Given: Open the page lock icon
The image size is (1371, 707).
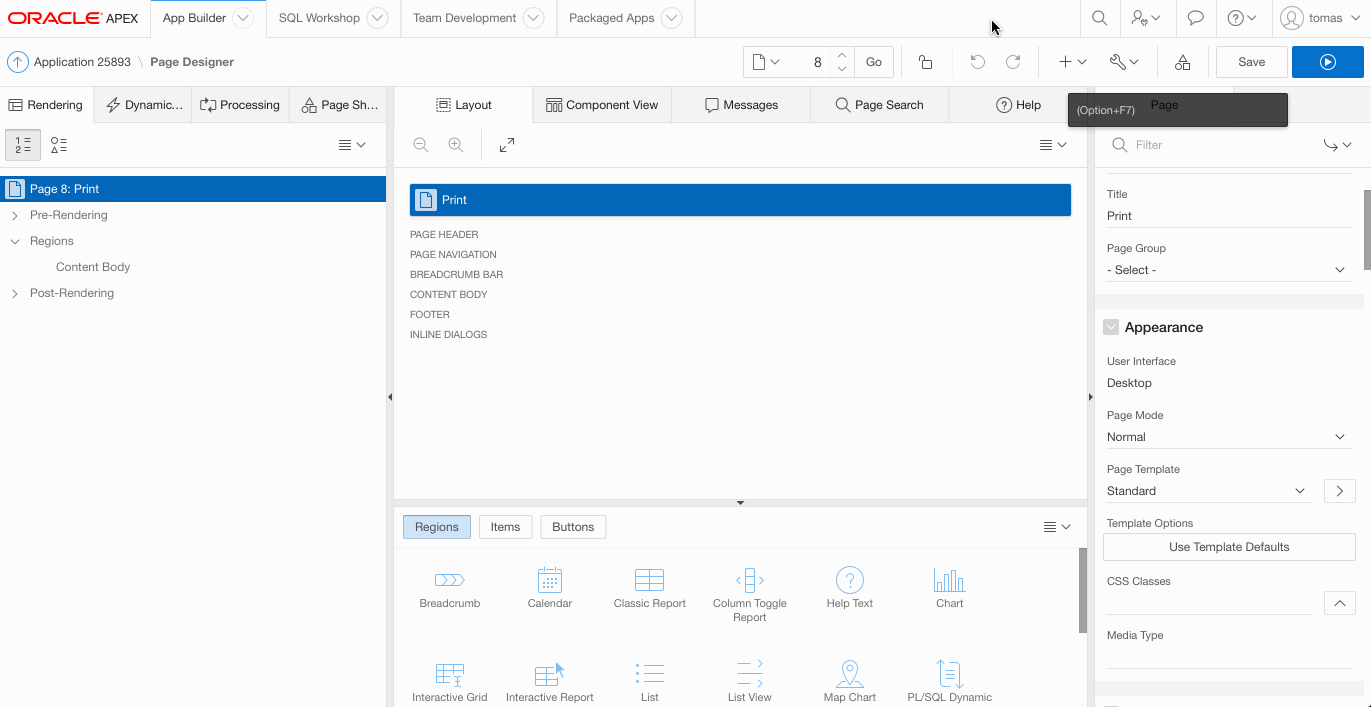Looking at the screenshot, I should [x=925, y=62].
